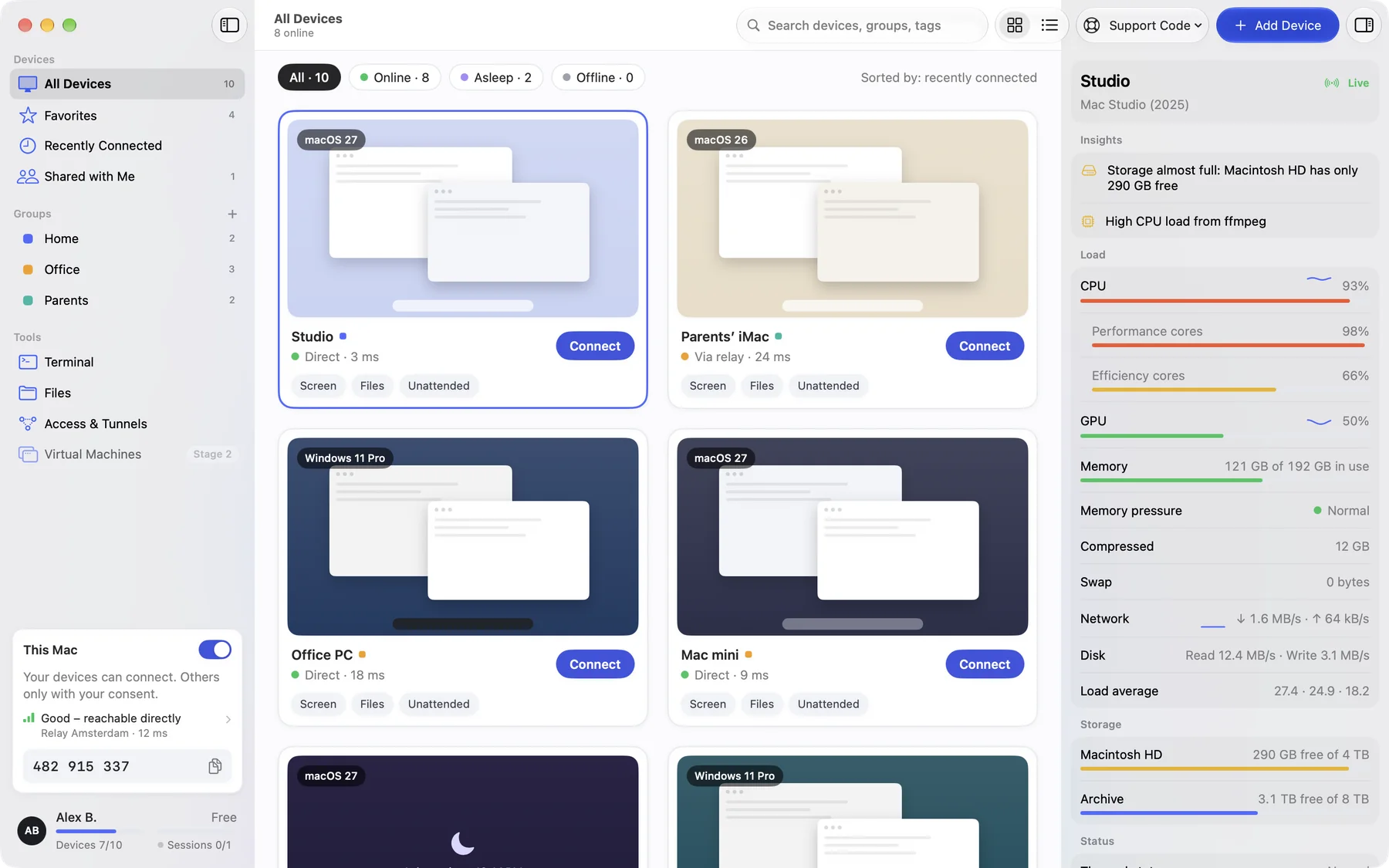Copy the 482 915 337 device ID
The height and width of the screenshot is (868, 1389).
click(215, 766)
